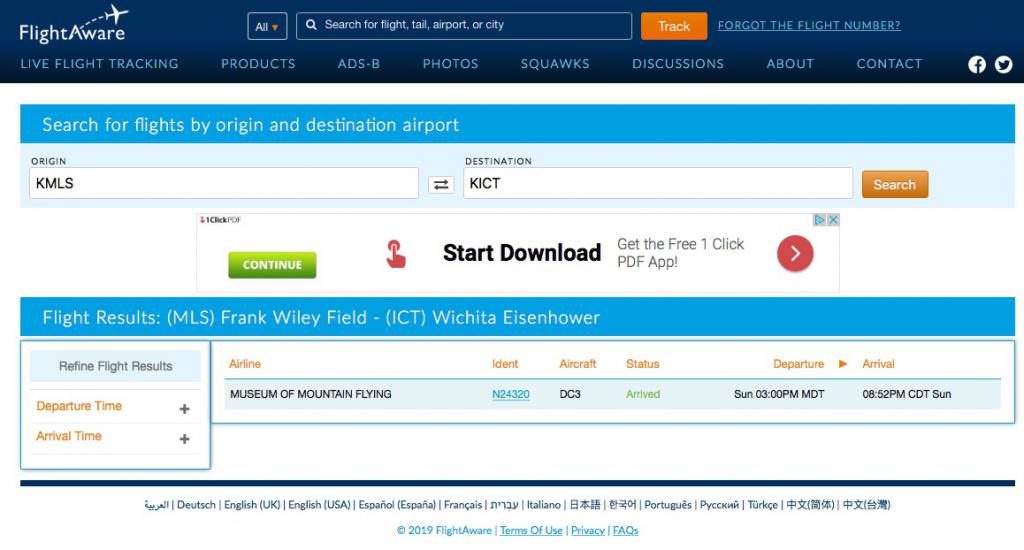The height and width of the screenshot is (550, 1024).
Task: Open the Twitter icon link
Action: (x=1003, y=65)
